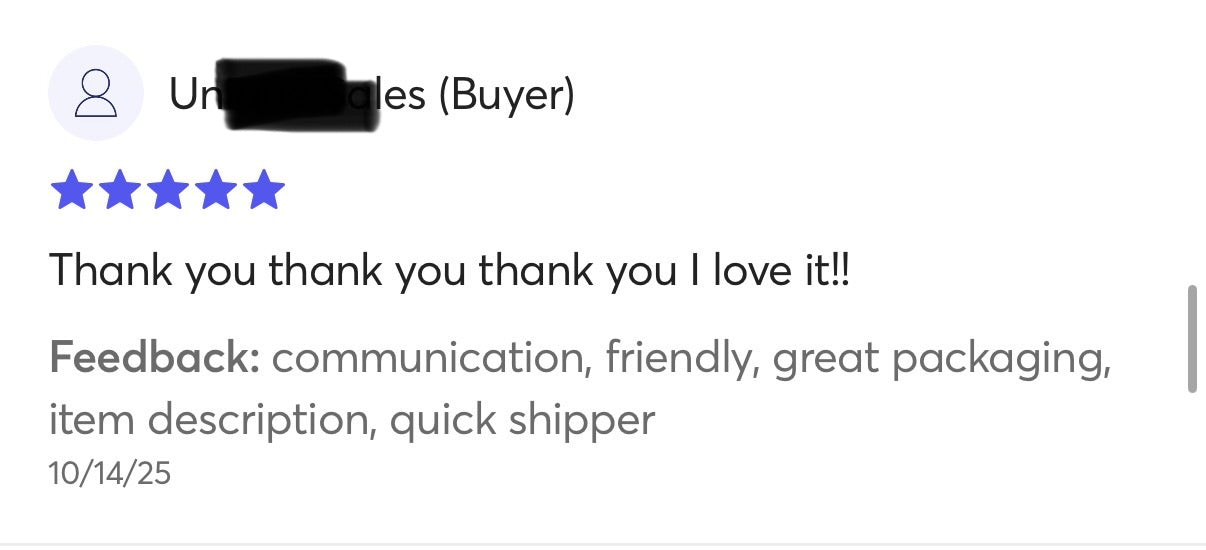
Task: Click the fourth purple rating star
Action: tap(215, 190)
